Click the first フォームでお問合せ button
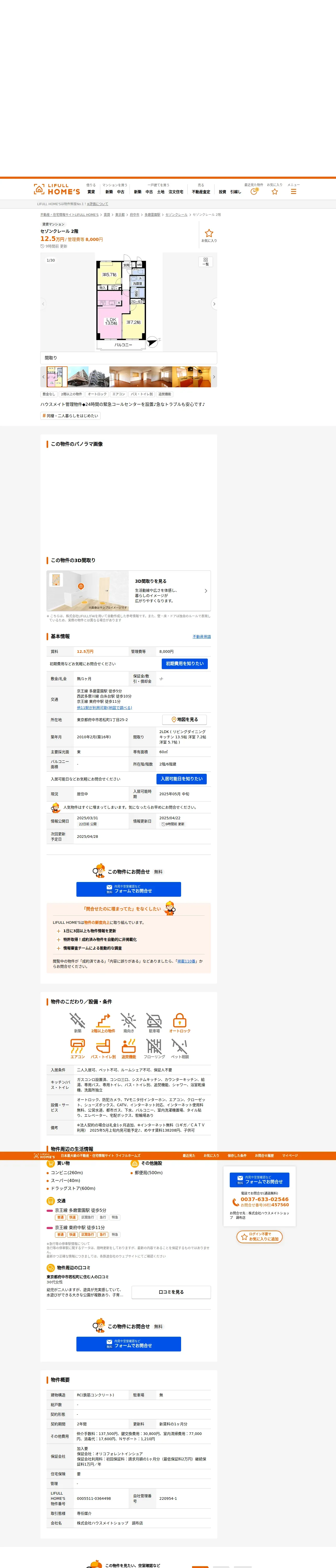The image size is (336, 1568). point(129,889)
